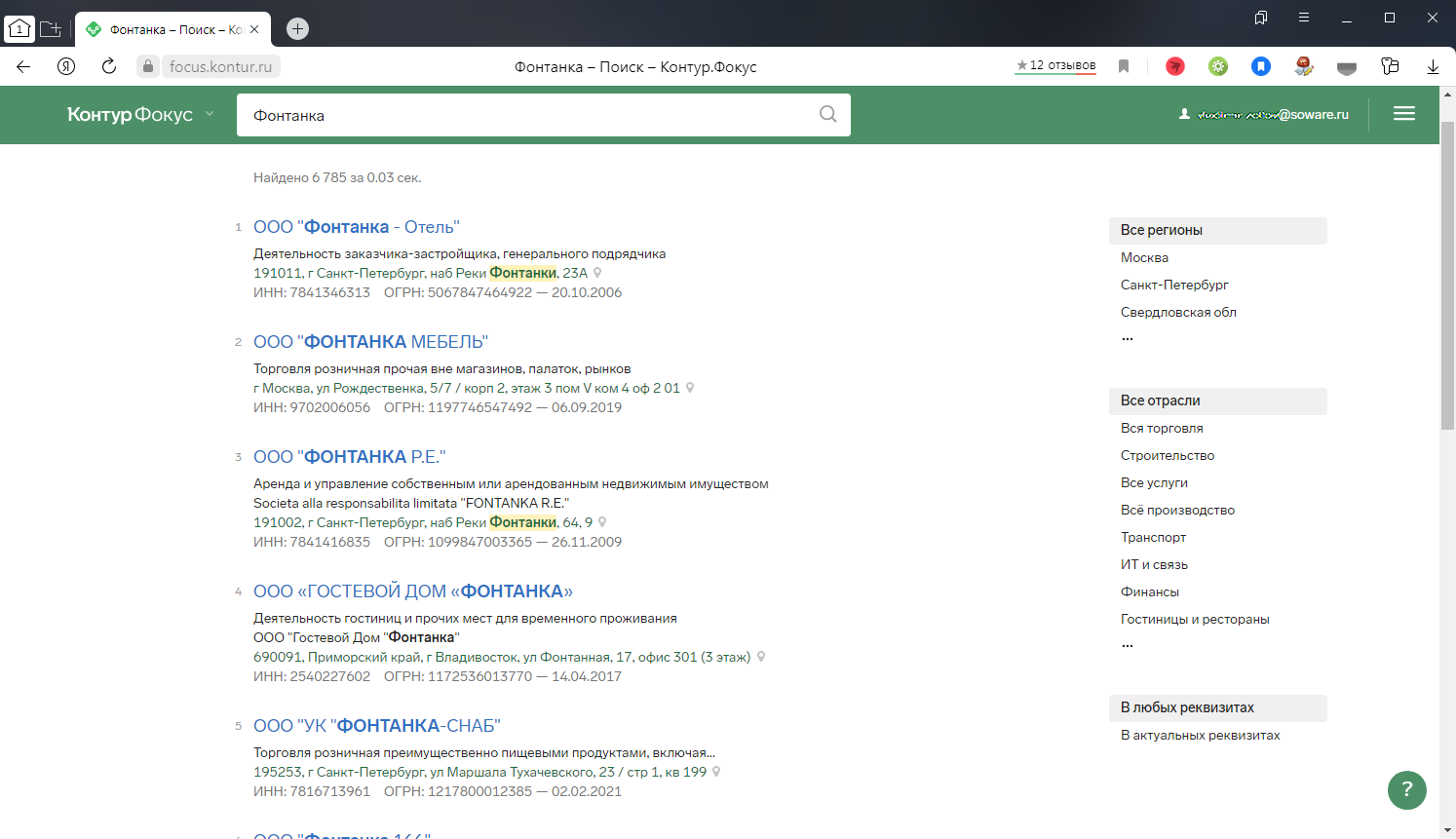Click the new tab group icon
The height and width of the screenshot is (839, 1456).
coord(51,29)
